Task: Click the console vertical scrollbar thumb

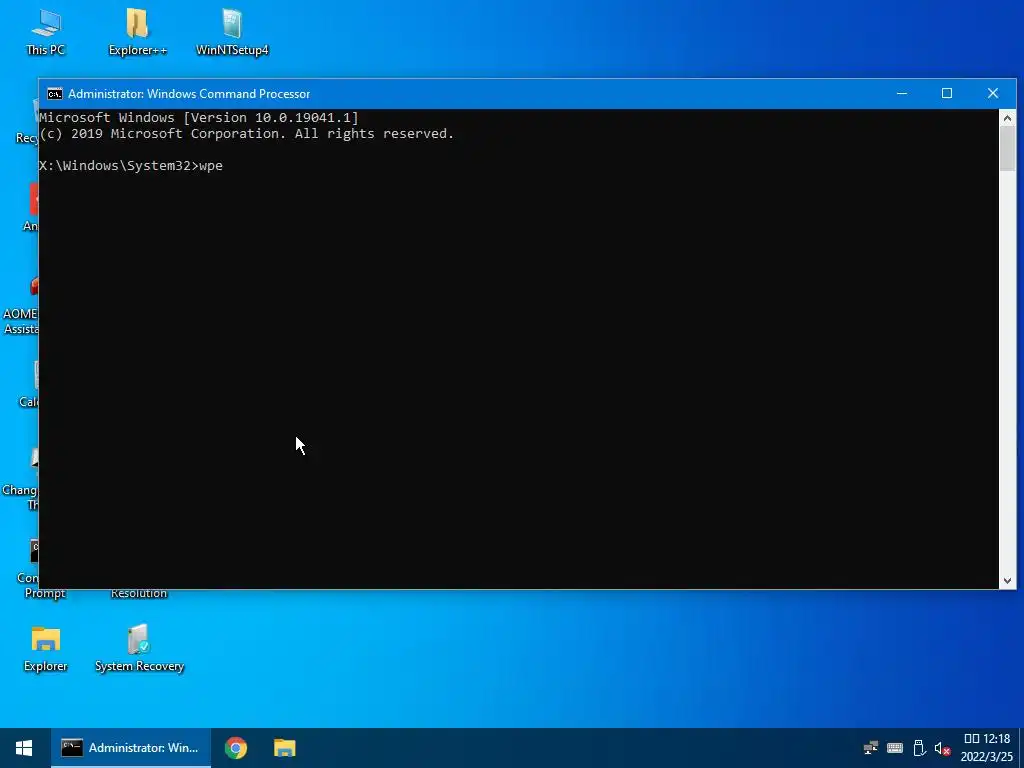Action: point(1007,149)
